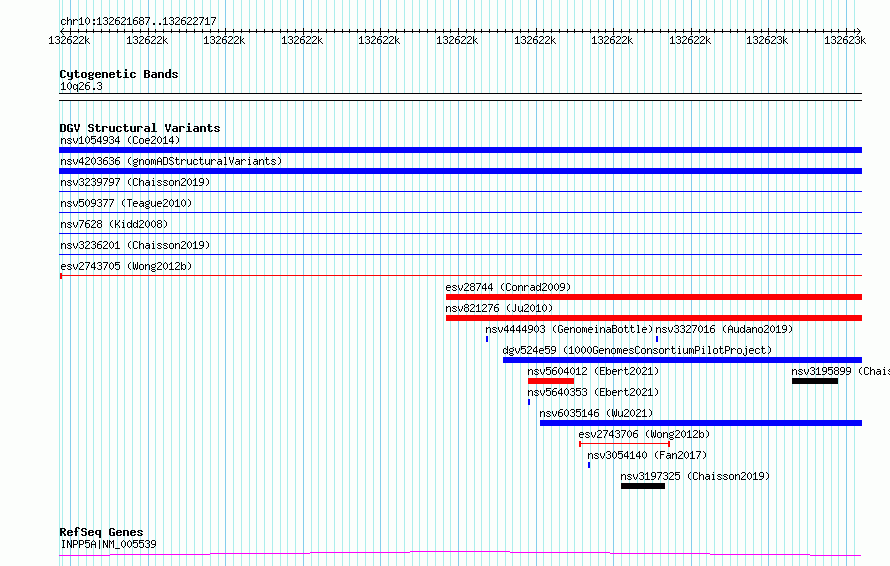Open the nsv7628 (Kidd2008) variant
This screenshot has height=566, width=890.
click(114, 224)
